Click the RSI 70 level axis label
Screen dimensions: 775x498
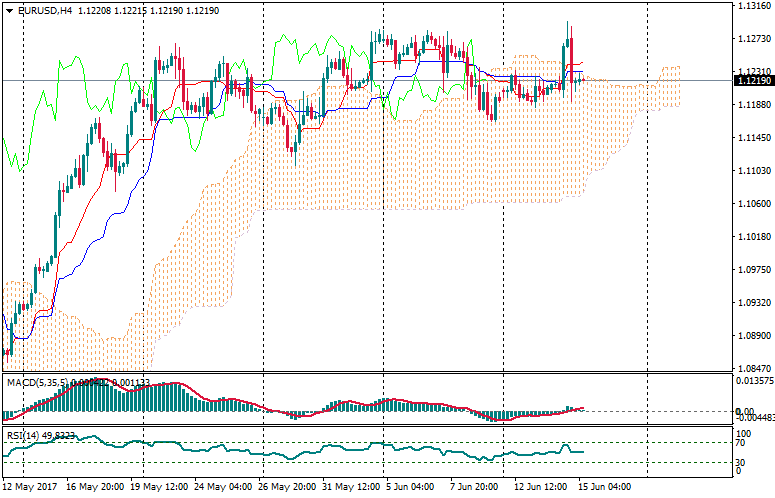coord(740,442)
